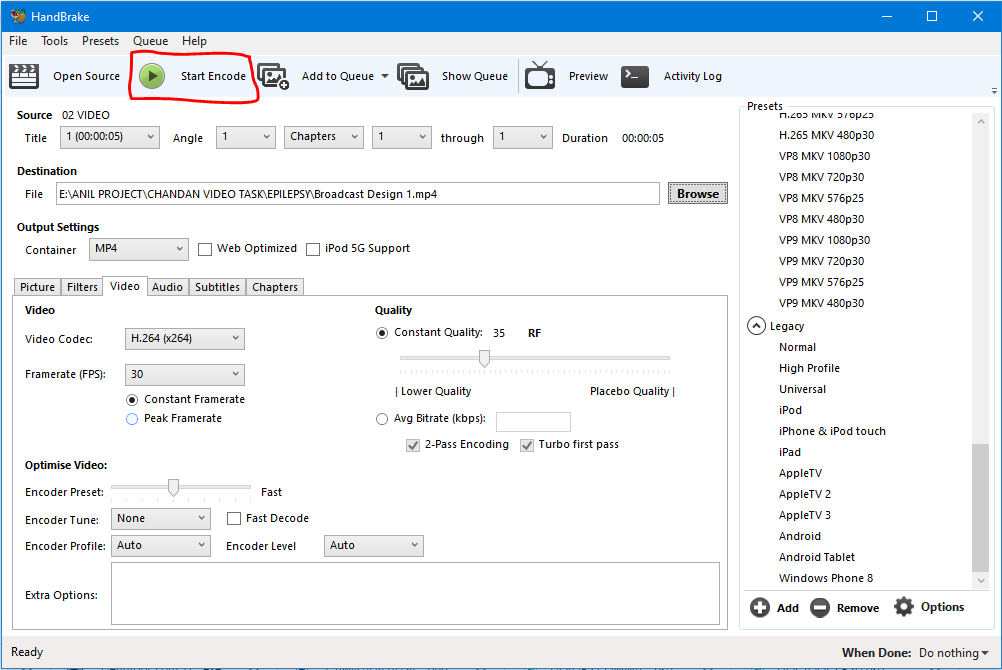1002x670 pixels.
Task: Open the Encoder Profile dropdown
Action: pyautogui.click(x=160, y=545)
